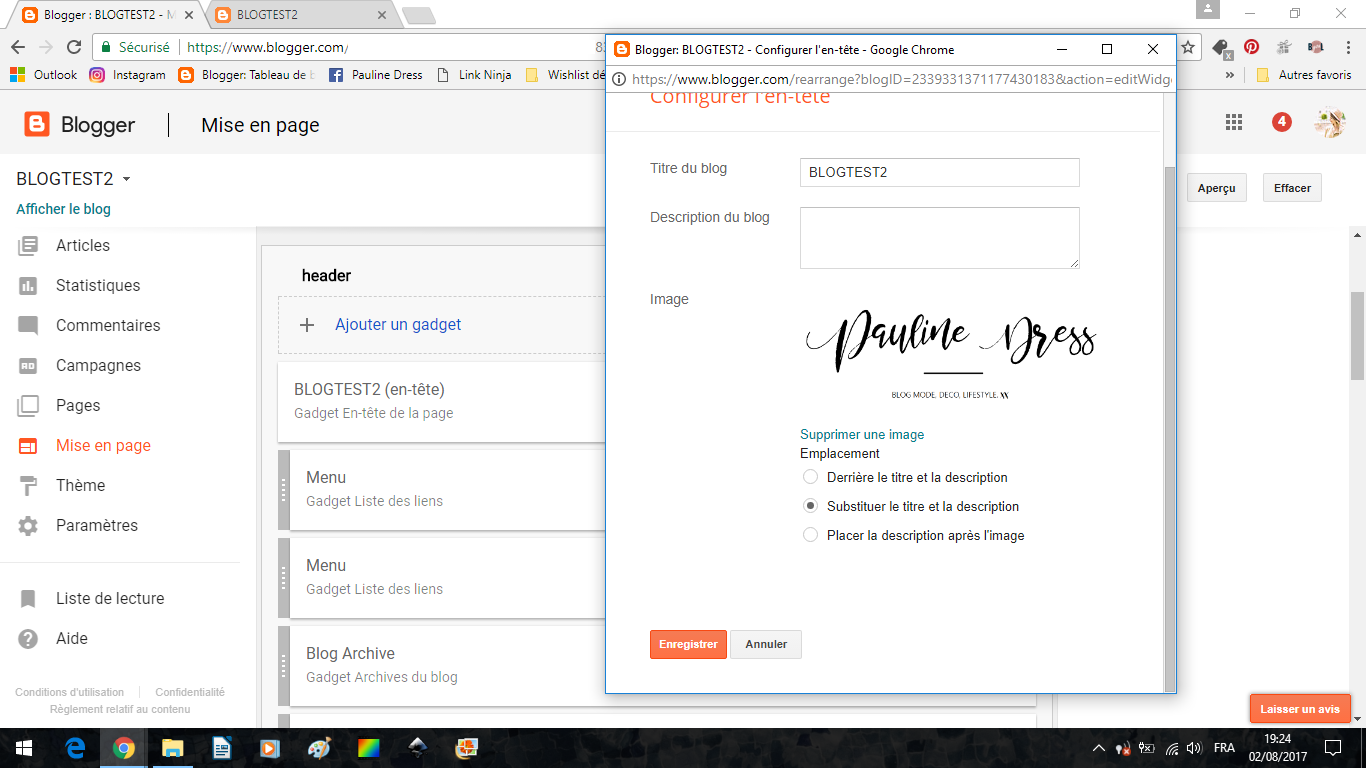
Task: Click the Aide question mark icon
Action: (x=28, y=639)
